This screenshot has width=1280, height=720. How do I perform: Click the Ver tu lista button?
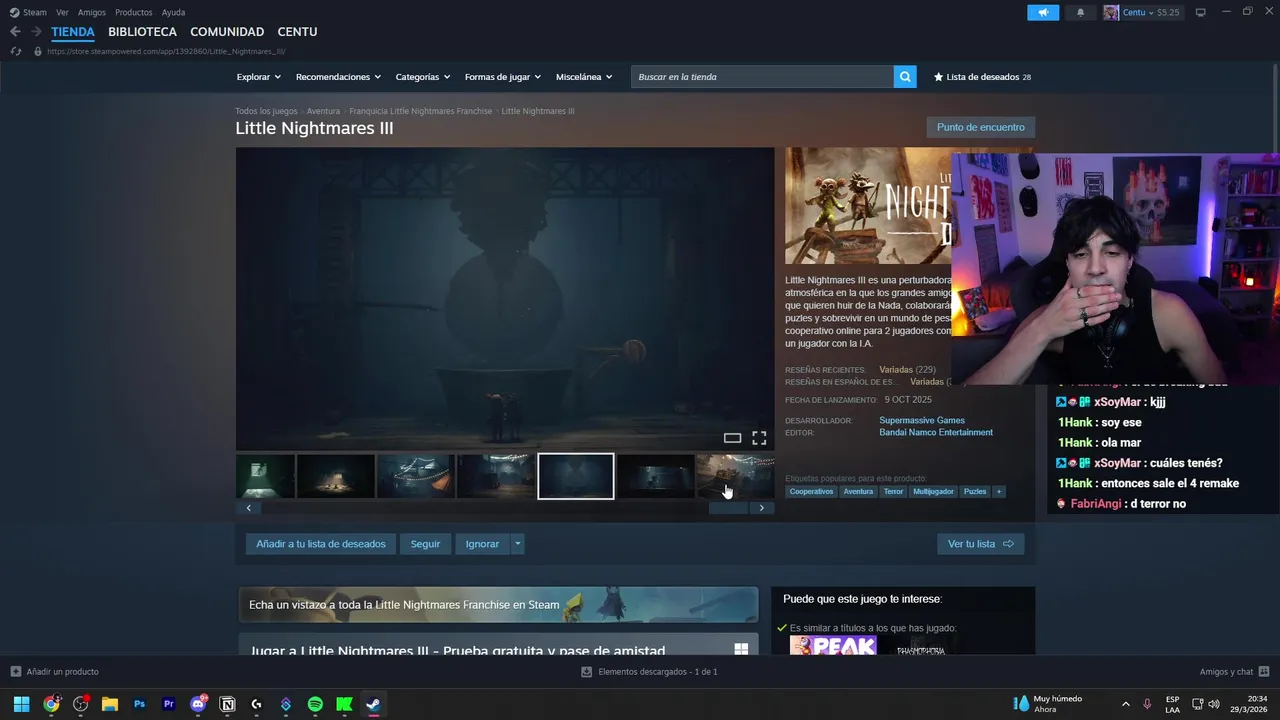(980, 544)
